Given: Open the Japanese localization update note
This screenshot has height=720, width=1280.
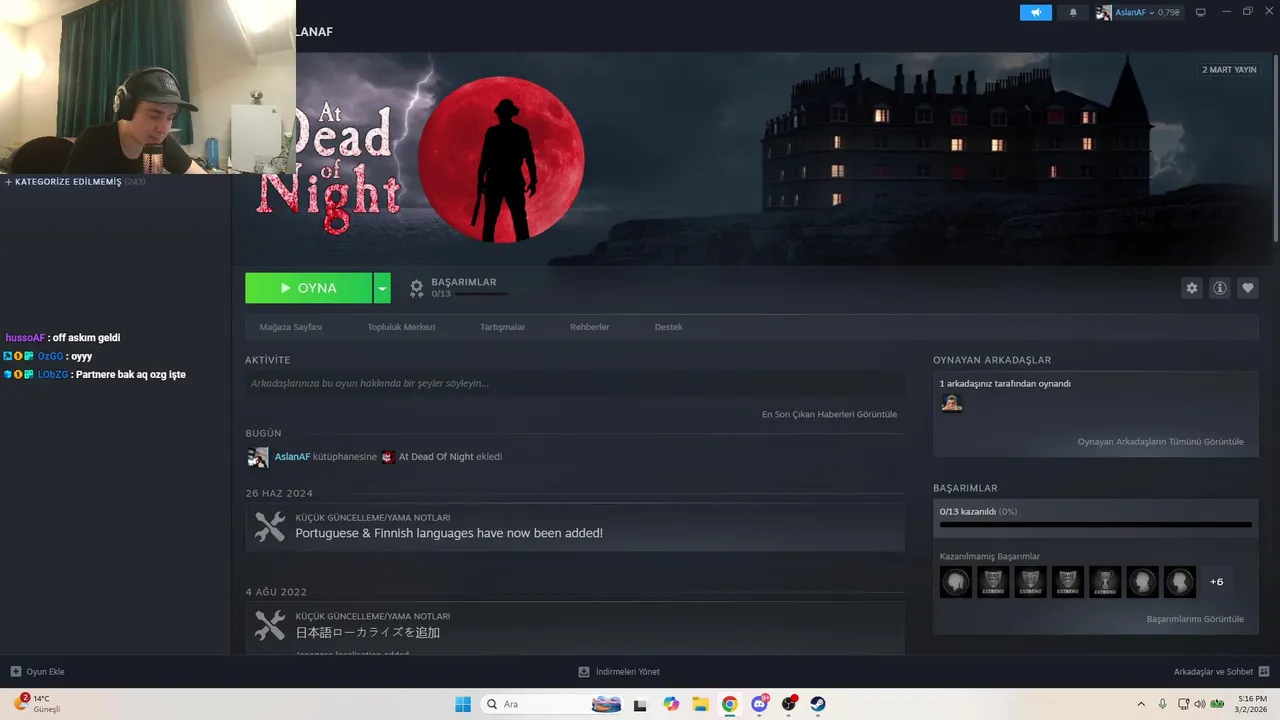Looking at the screenshot, I should click(x=367, y=632).
